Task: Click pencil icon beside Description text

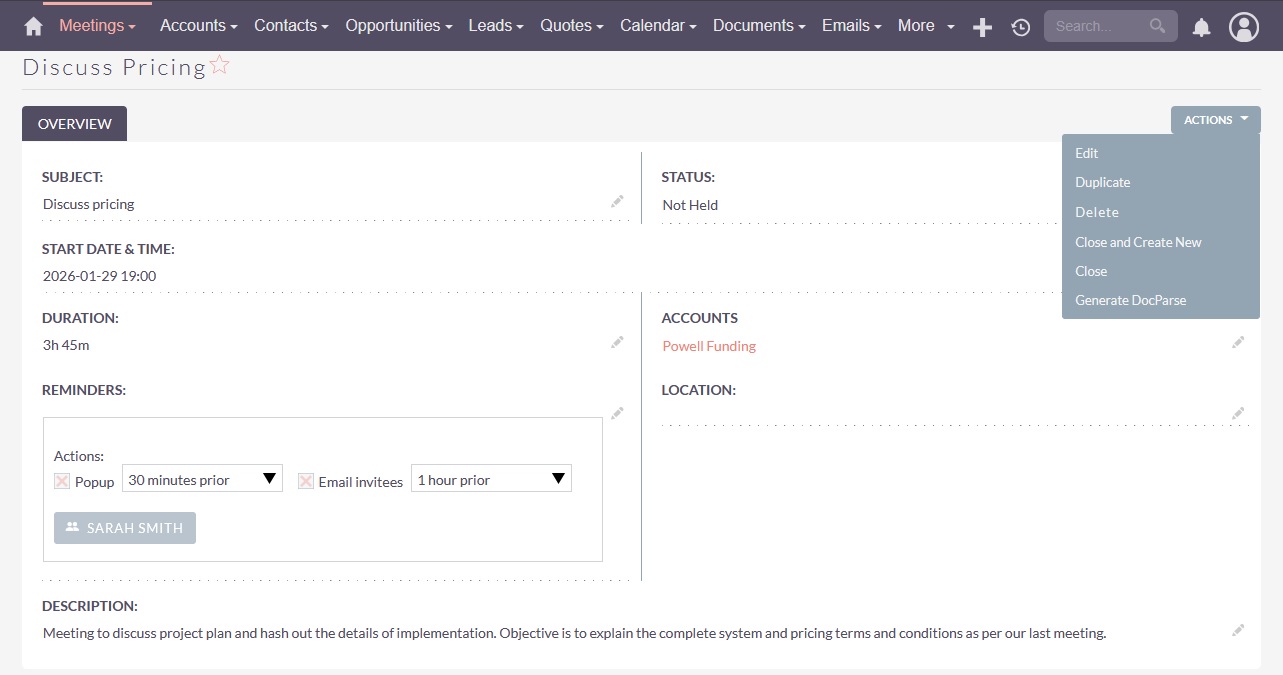Action: (1238, 630)
